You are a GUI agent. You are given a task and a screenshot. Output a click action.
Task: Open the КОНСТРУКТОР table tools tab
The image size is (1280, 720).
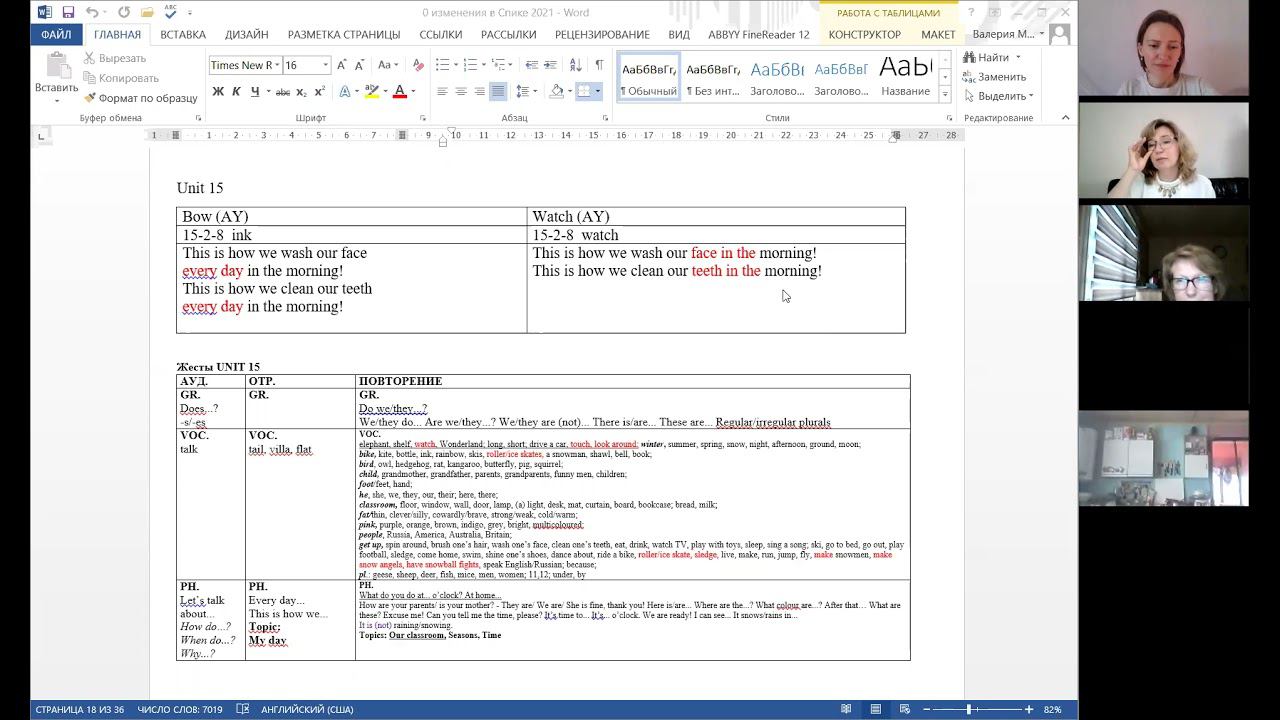pyautogui.click(x=865, y=34)
